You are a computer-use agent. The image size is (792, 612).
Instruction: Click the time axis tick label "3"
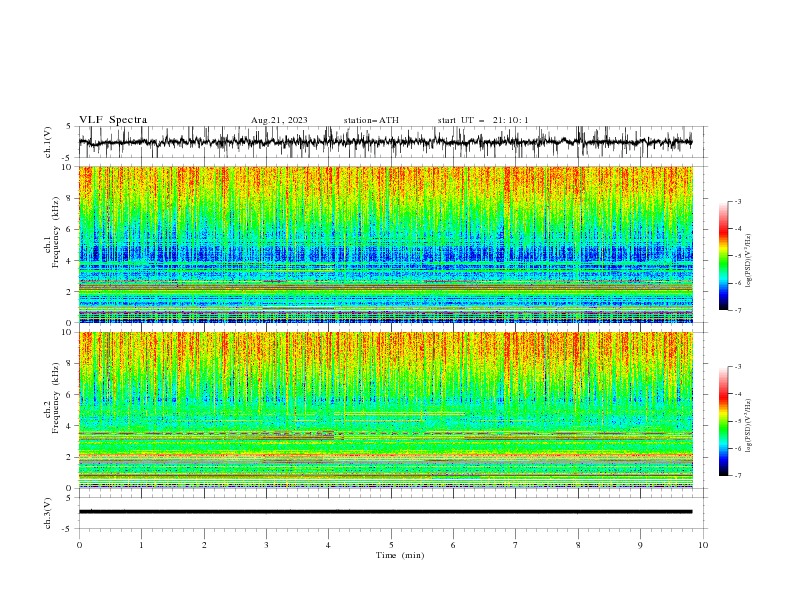tap(266, 545)
